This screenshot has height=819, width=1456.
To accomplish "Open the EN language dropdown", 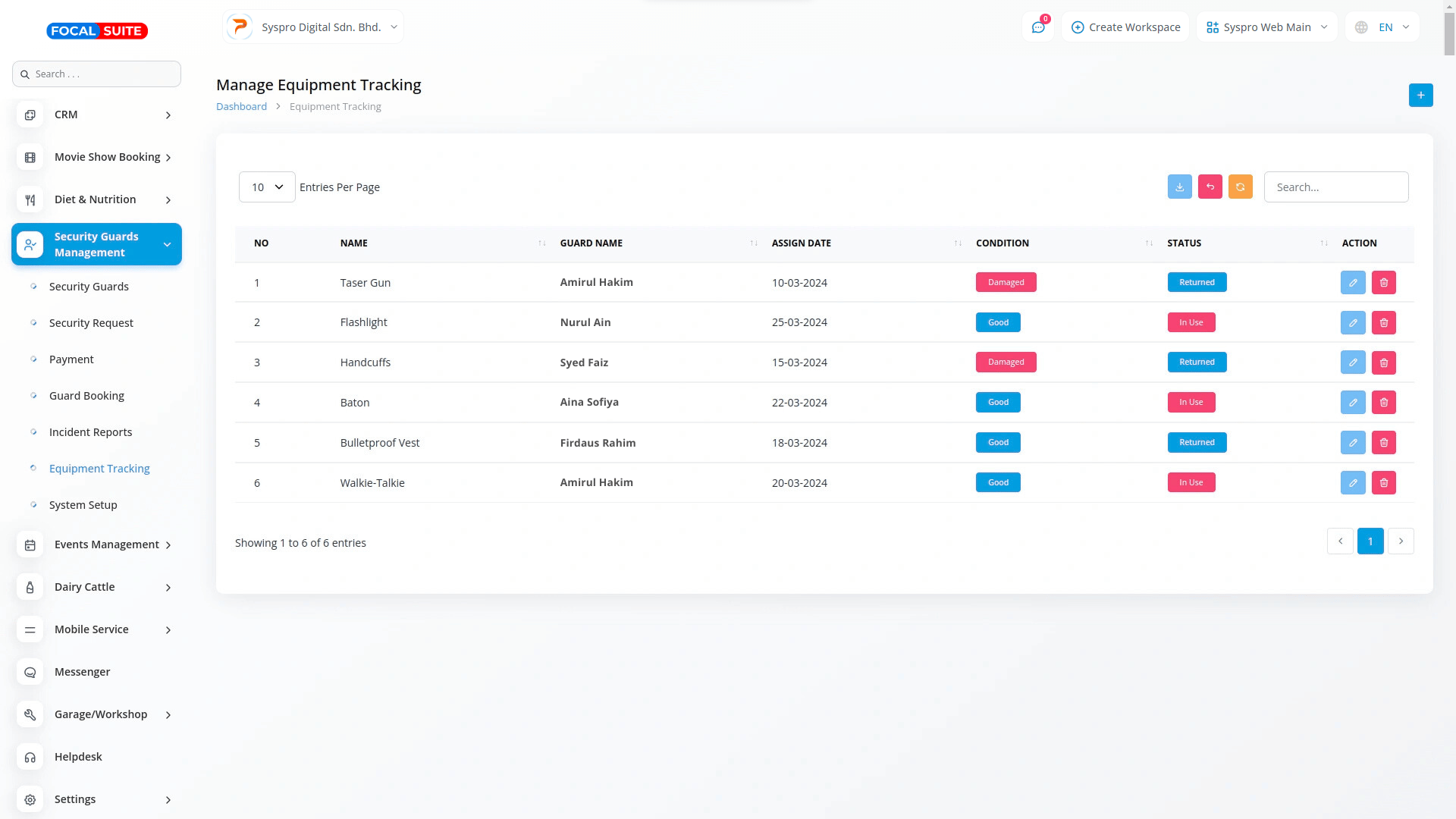I will (1383, 27).
